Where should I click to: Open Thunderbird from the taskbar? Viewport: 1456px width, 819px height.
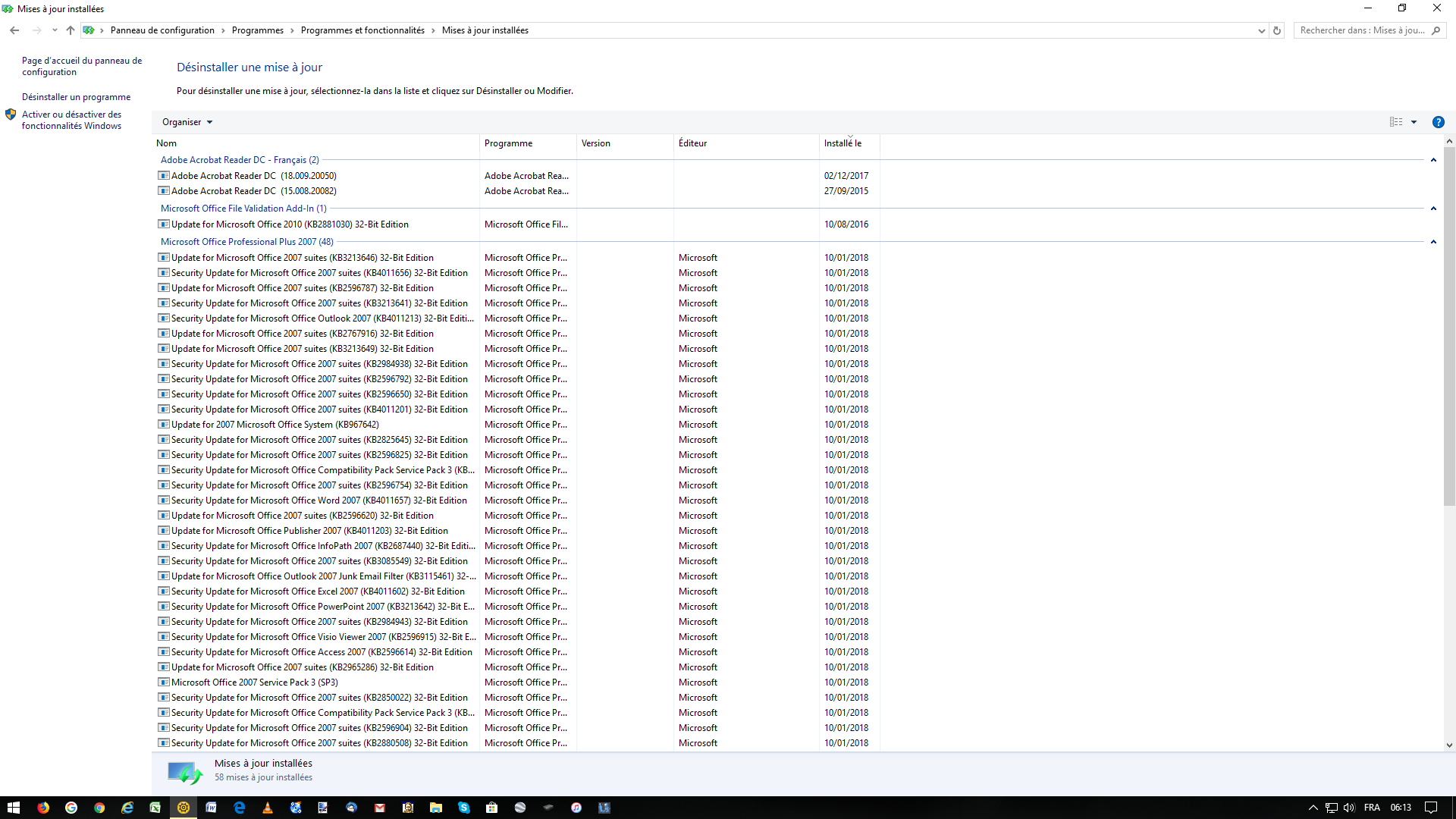click(352, 808)
